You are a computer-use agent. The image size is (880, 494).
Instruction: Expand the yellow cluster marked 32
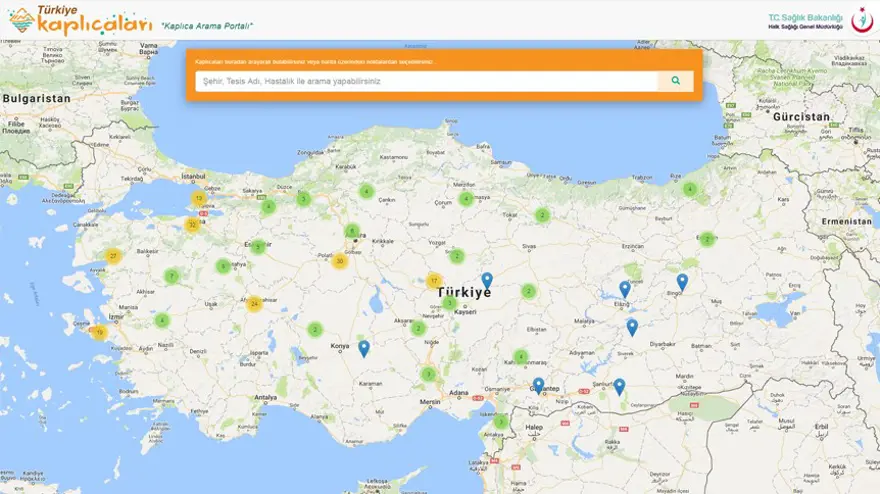click(192, 225)
